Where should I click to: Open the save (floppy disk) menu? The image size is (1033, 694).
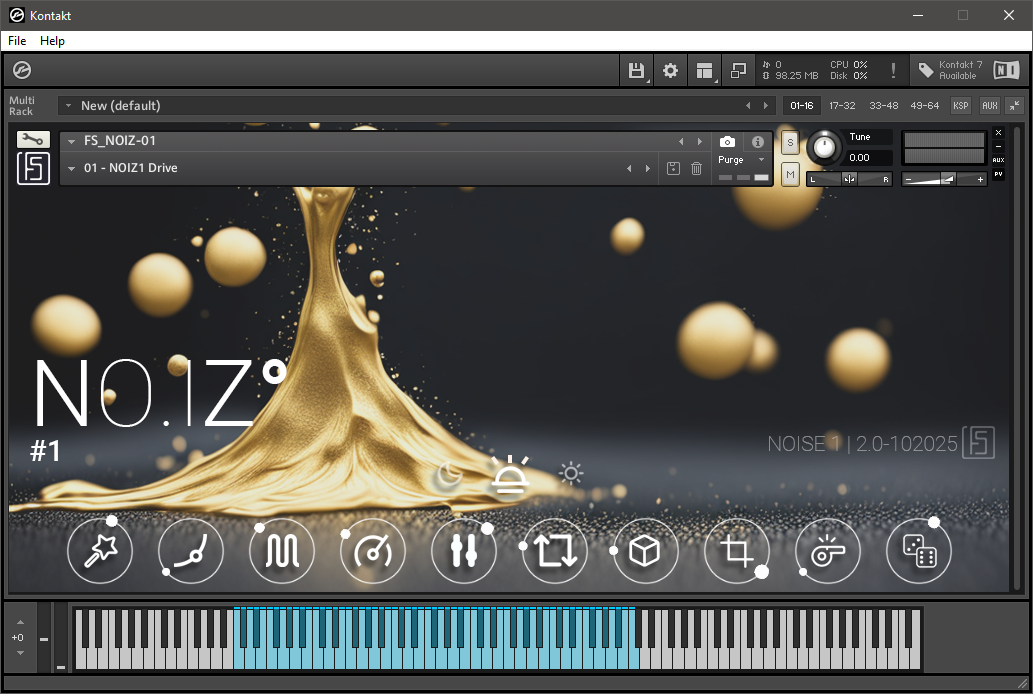pyautogui.click(x=636, y=71)
